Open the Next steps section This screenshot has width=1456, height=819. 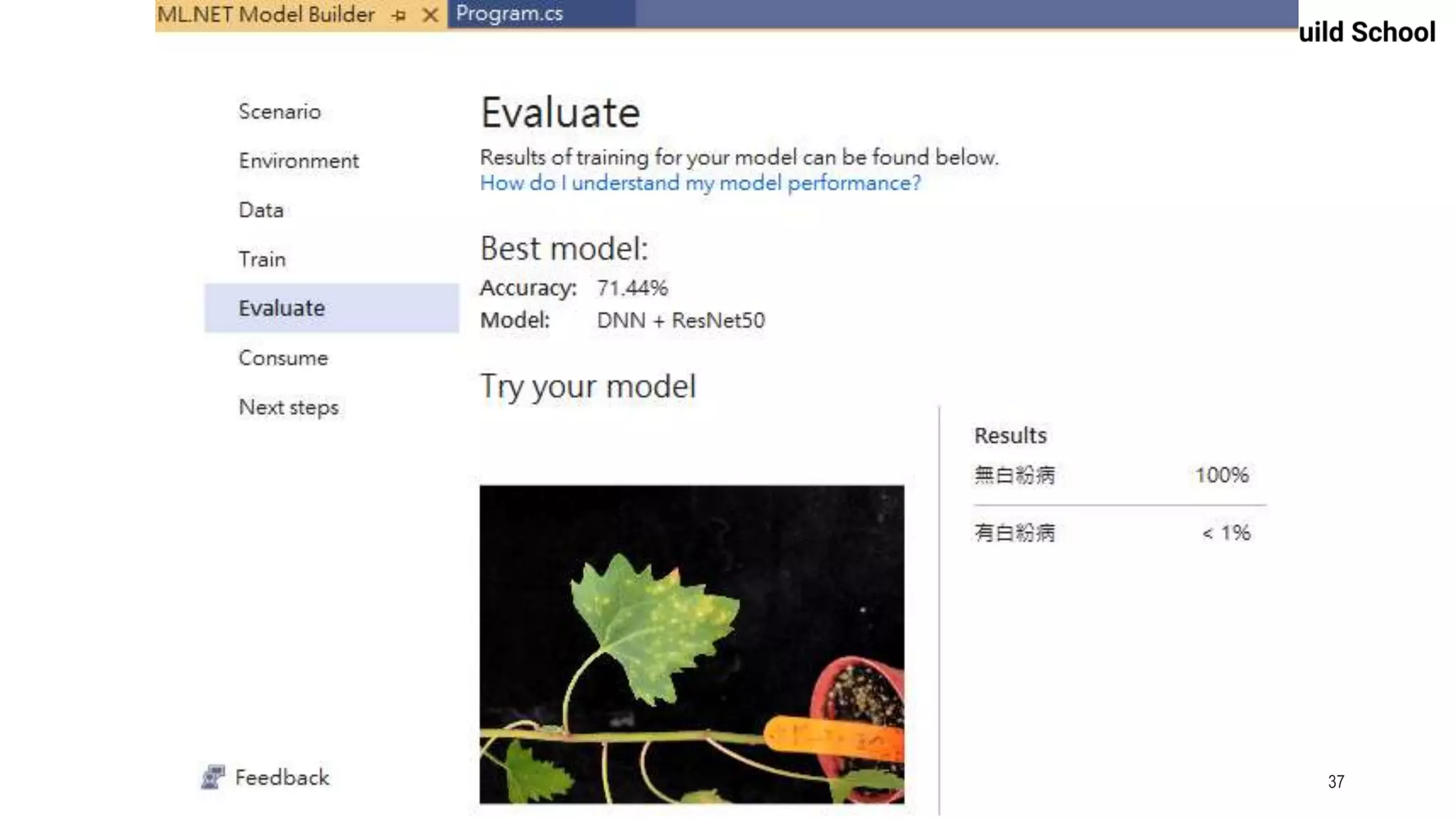point(288,407)
